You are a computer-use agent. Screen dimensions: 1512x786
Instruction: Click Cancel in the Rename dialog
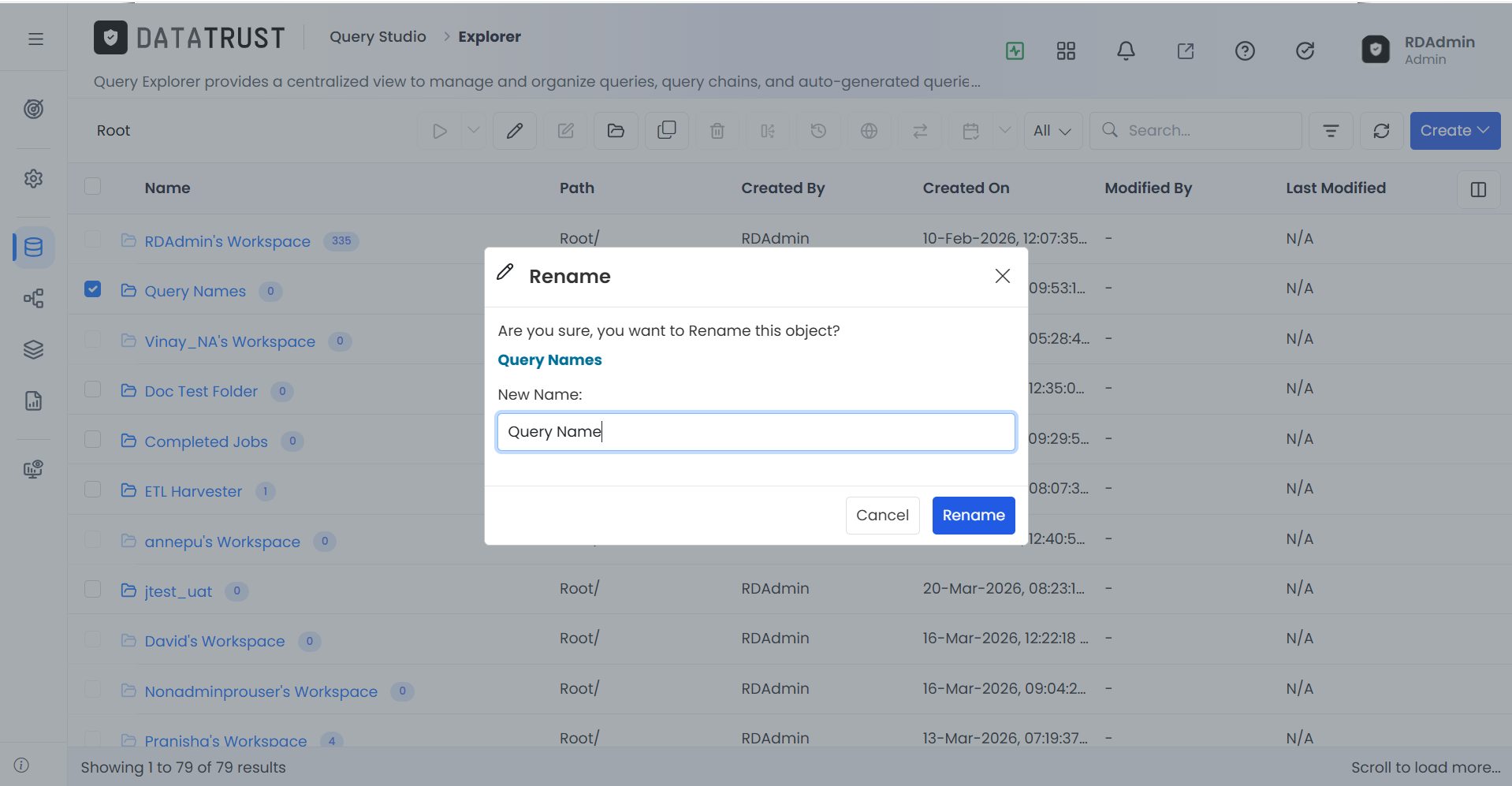click(882, 516)
